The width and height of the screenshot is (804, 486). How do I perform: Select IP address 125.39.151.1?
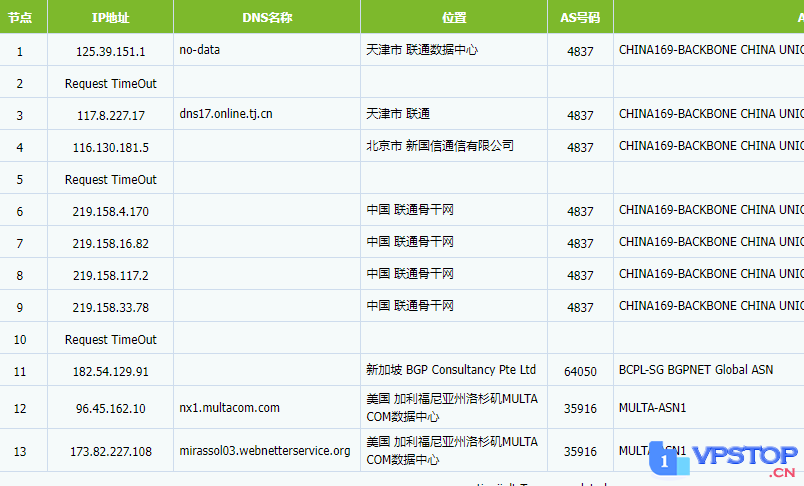pyautogui.click(x=110, y=51)
